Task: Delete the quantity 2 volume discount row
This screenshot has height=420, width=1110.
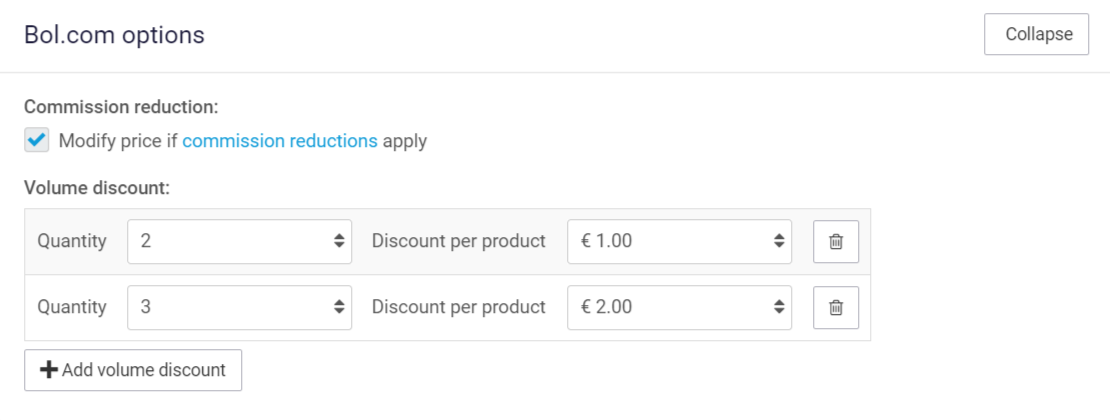Action: tap(836, 242)
